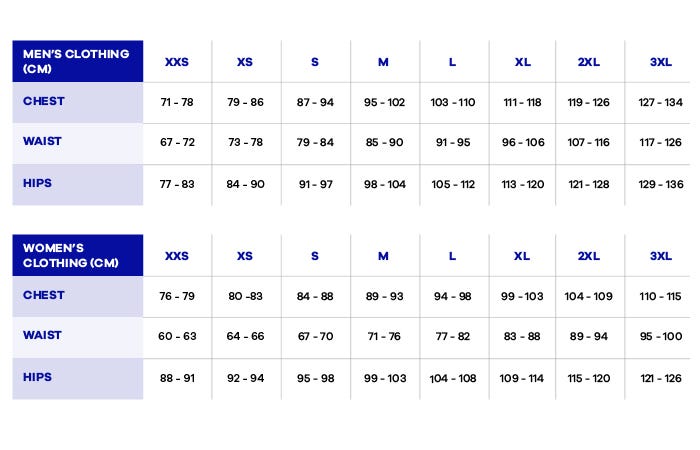Click the women's WAIST row label
Image resolution: width=700 pixels, height=450 pixels.
coord(42,336)
